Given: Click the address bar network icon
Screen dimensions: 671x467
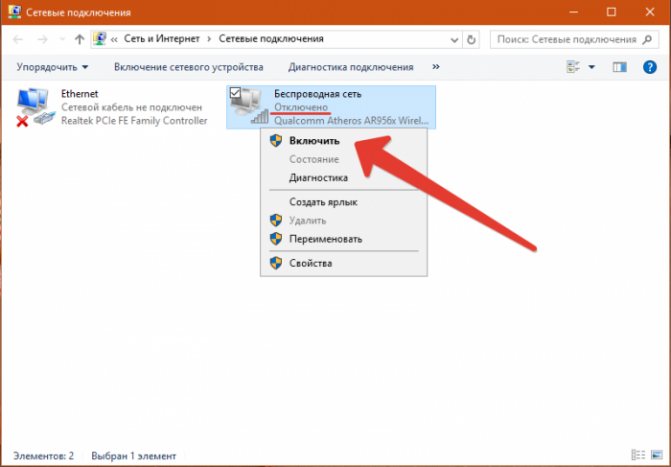Looking at the screenshot, I should pos(100,39).
